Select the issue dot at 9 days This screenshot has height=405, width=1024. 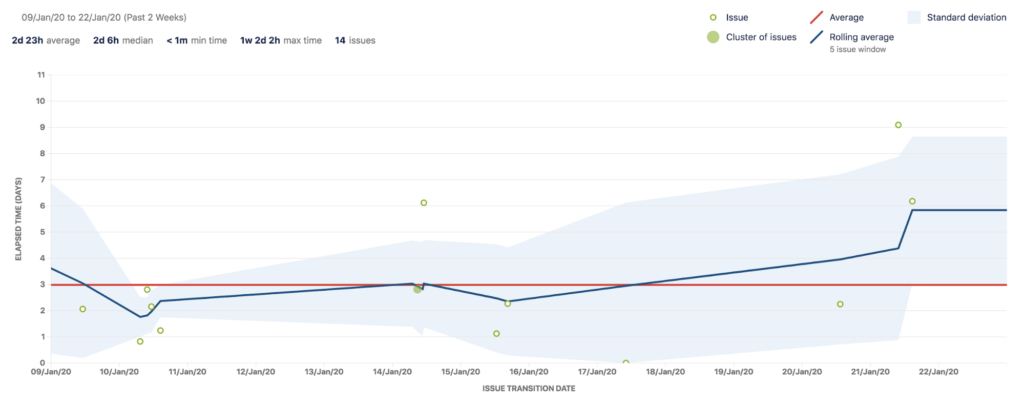point(898,125)
